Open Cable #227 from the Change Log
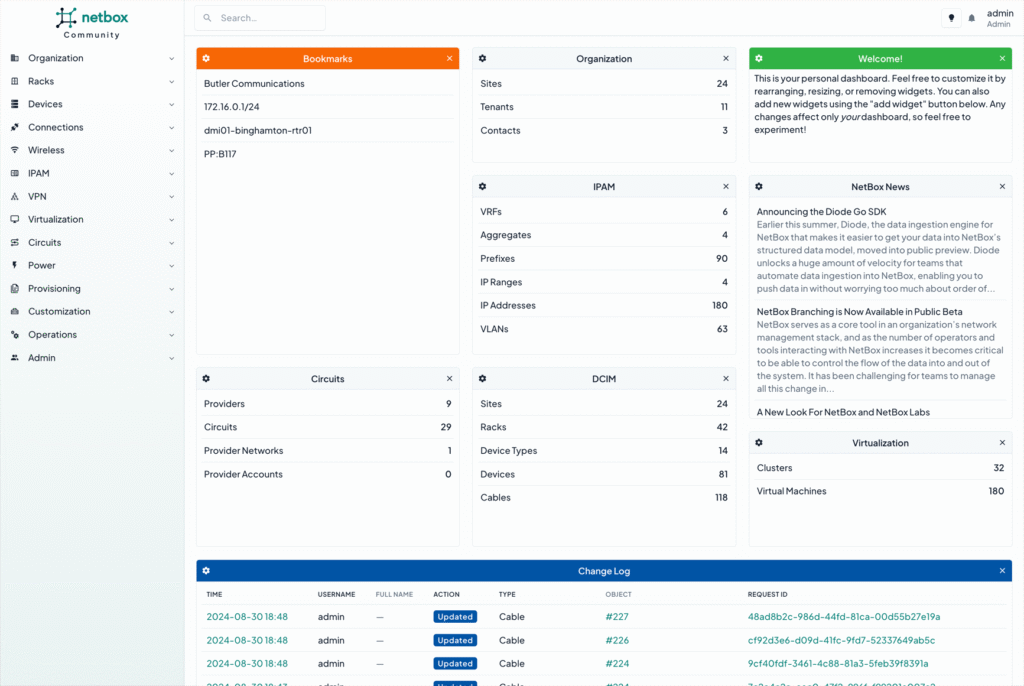The width and height of the screenshot is (1024, 686). [618, 616]
